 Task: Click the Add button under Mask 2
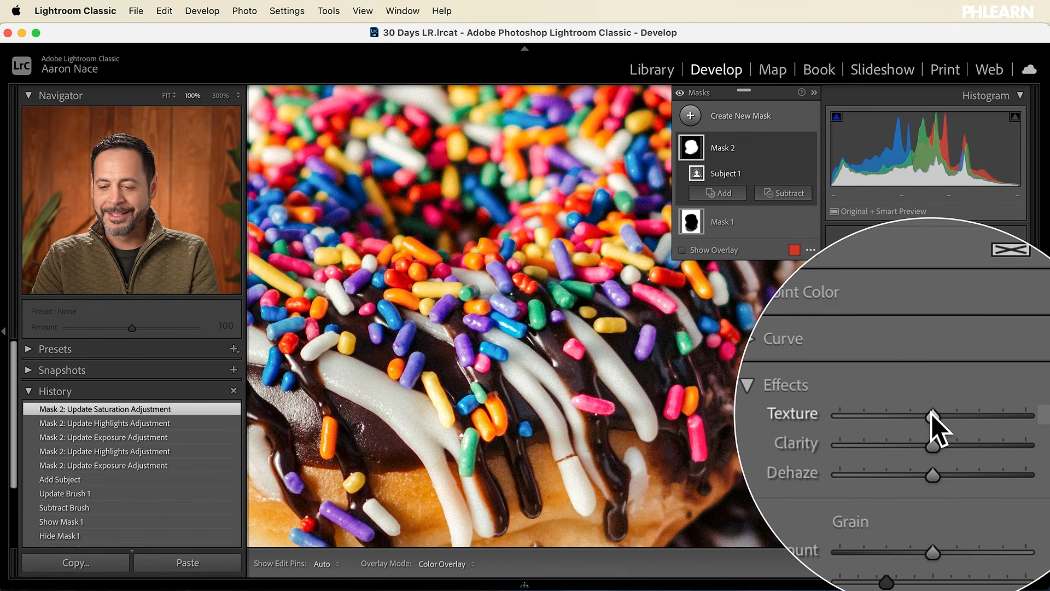click(719, 193)
